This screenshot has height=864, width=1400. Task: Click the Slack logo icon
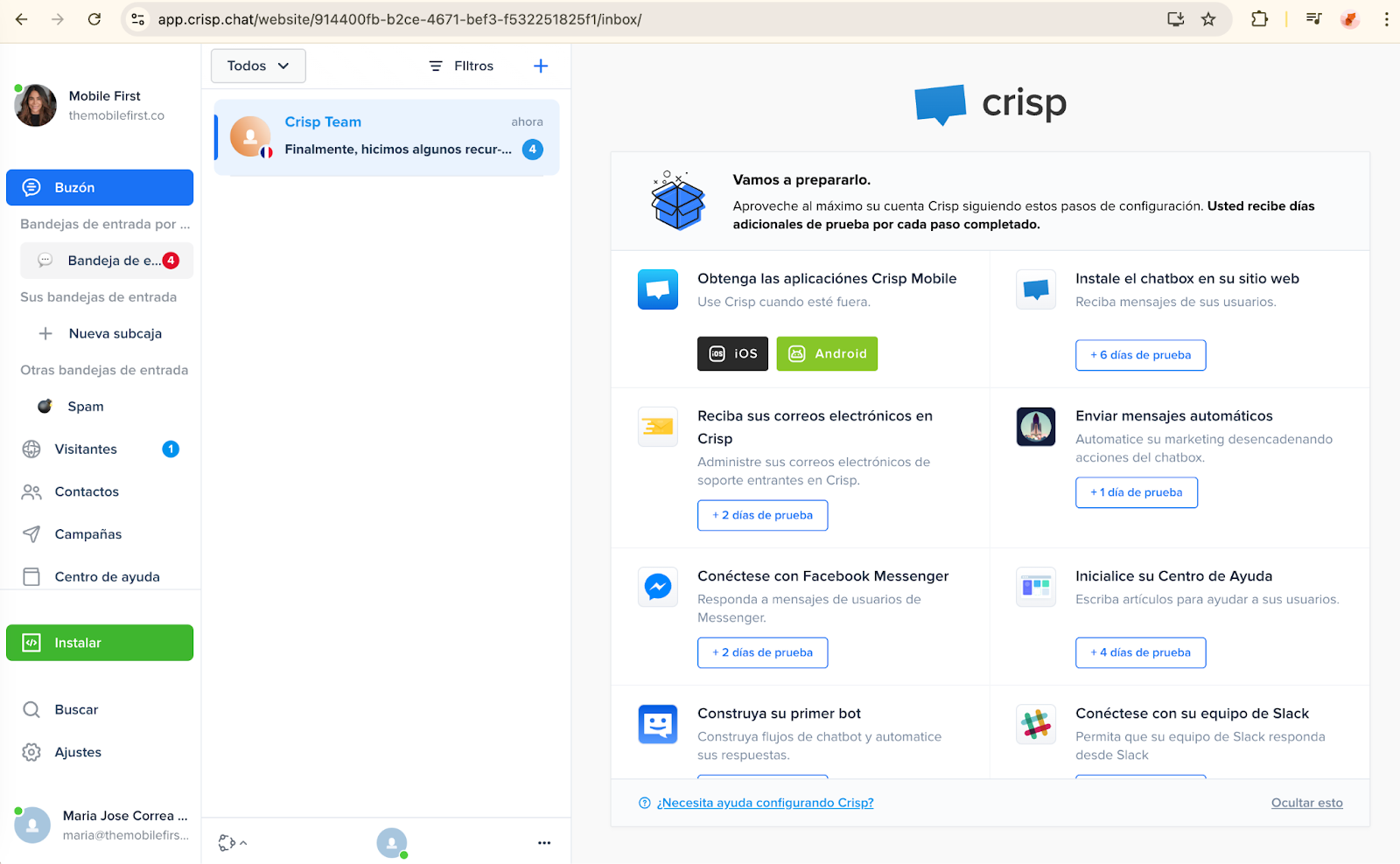pyautogui.click(x=1036, y=724)
